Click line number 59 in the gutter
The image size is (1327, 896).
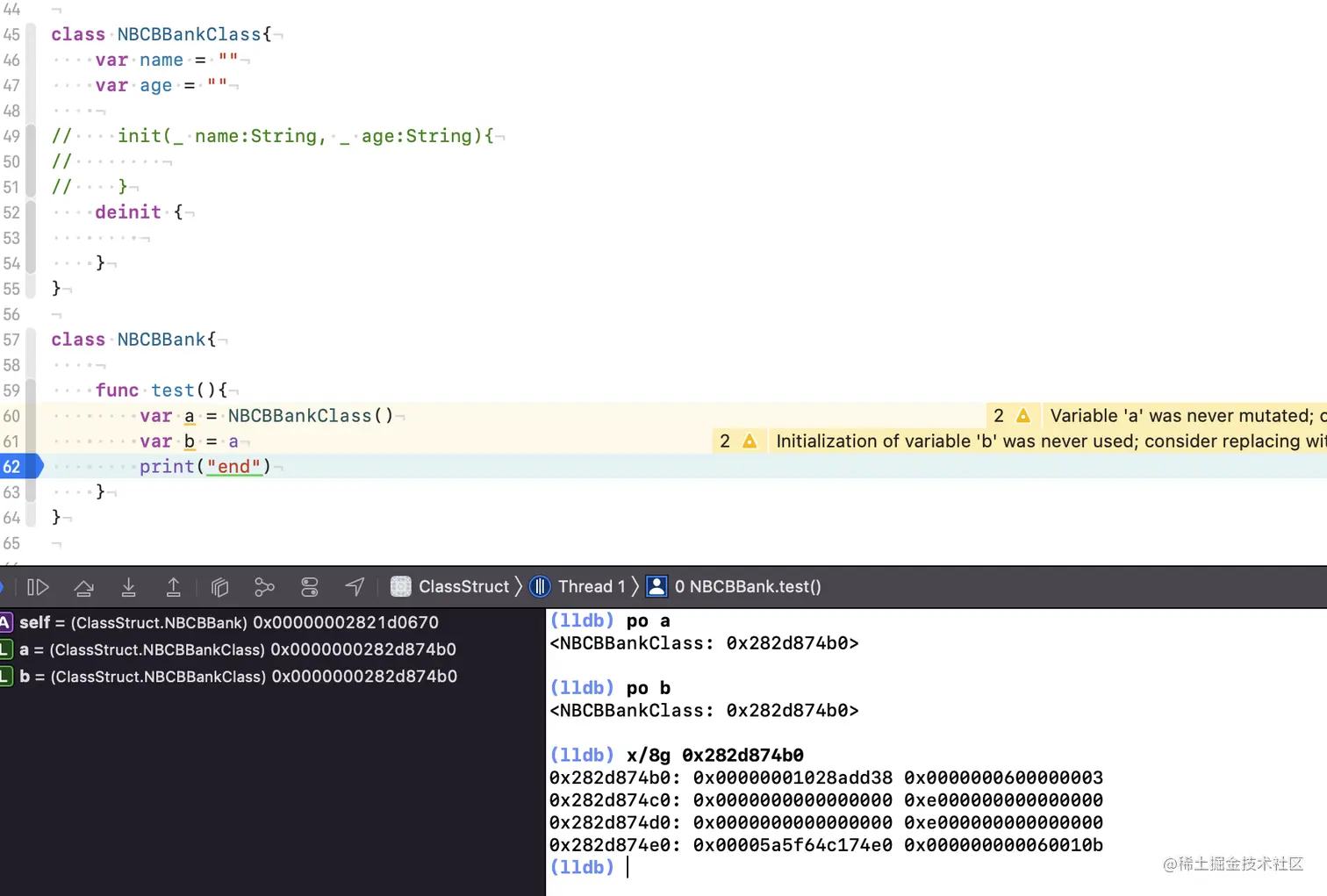pyautogui.click(x=11, y=391)
